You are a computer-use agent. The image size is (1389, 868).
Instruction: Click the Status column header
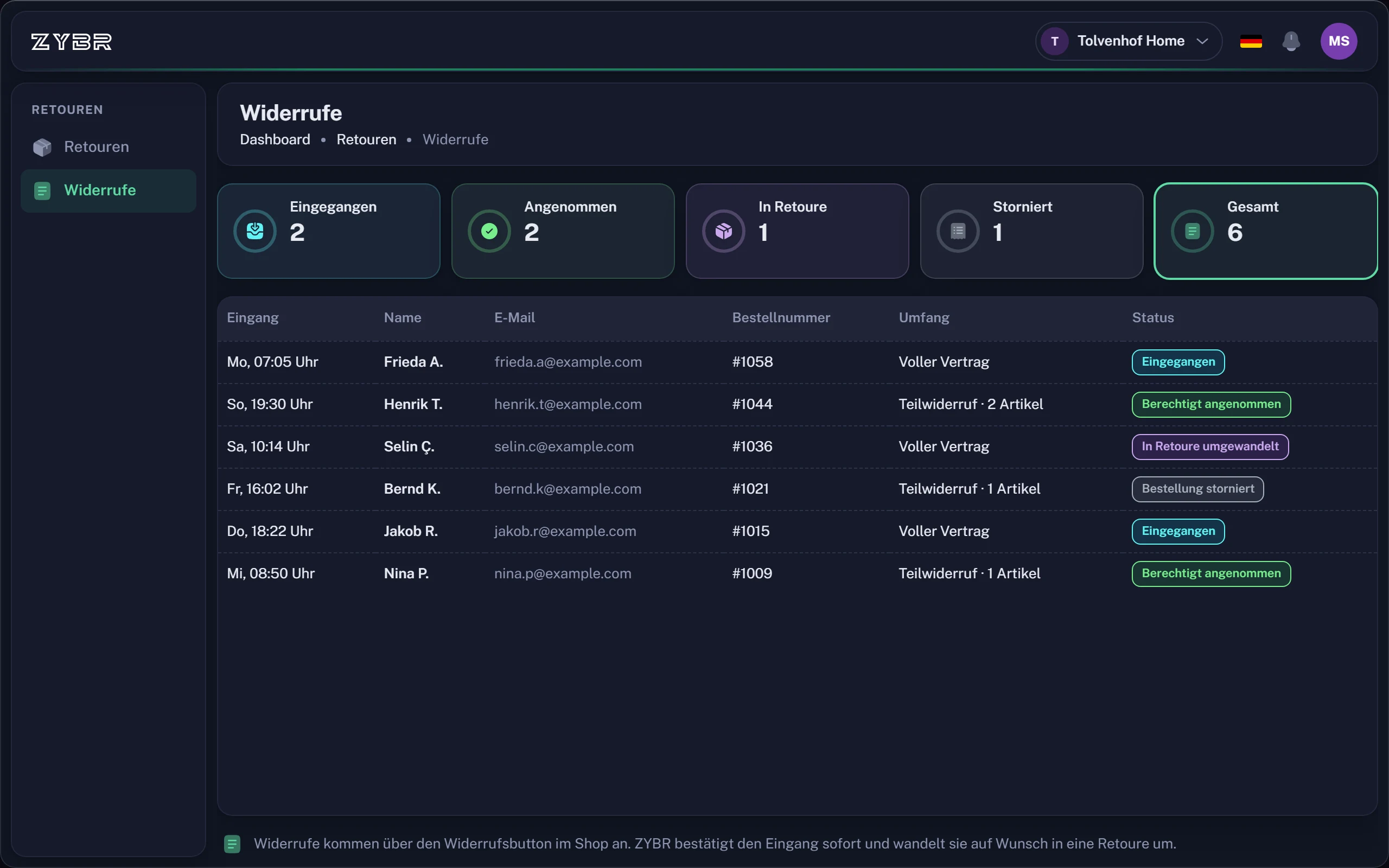point(1152,317)
